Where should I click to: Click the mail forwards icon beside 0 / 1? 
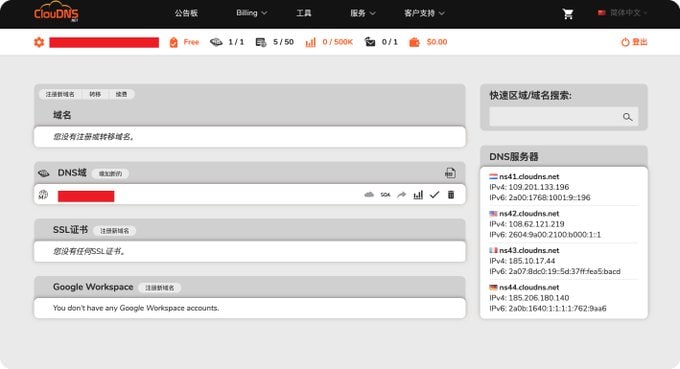pyautogui.click(x=370, y=42)
